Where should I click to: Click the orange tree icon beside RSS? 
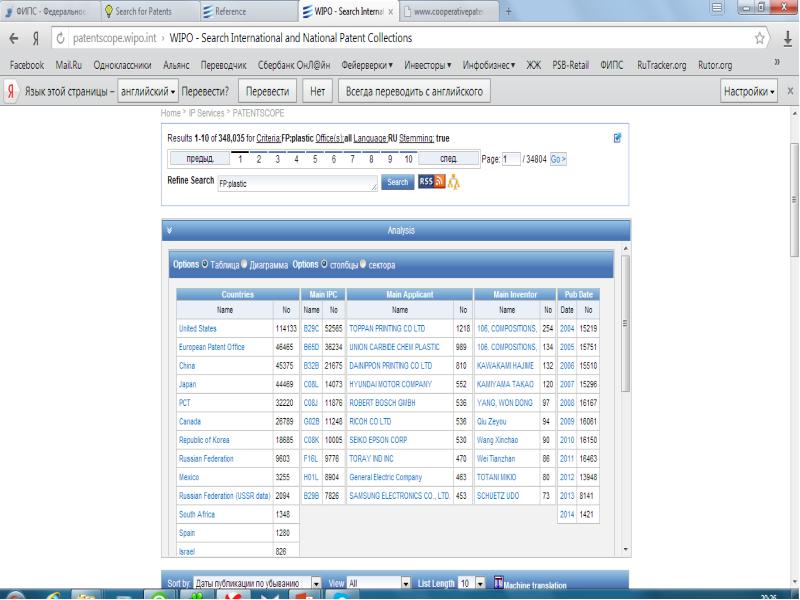[x=454, y=182]
